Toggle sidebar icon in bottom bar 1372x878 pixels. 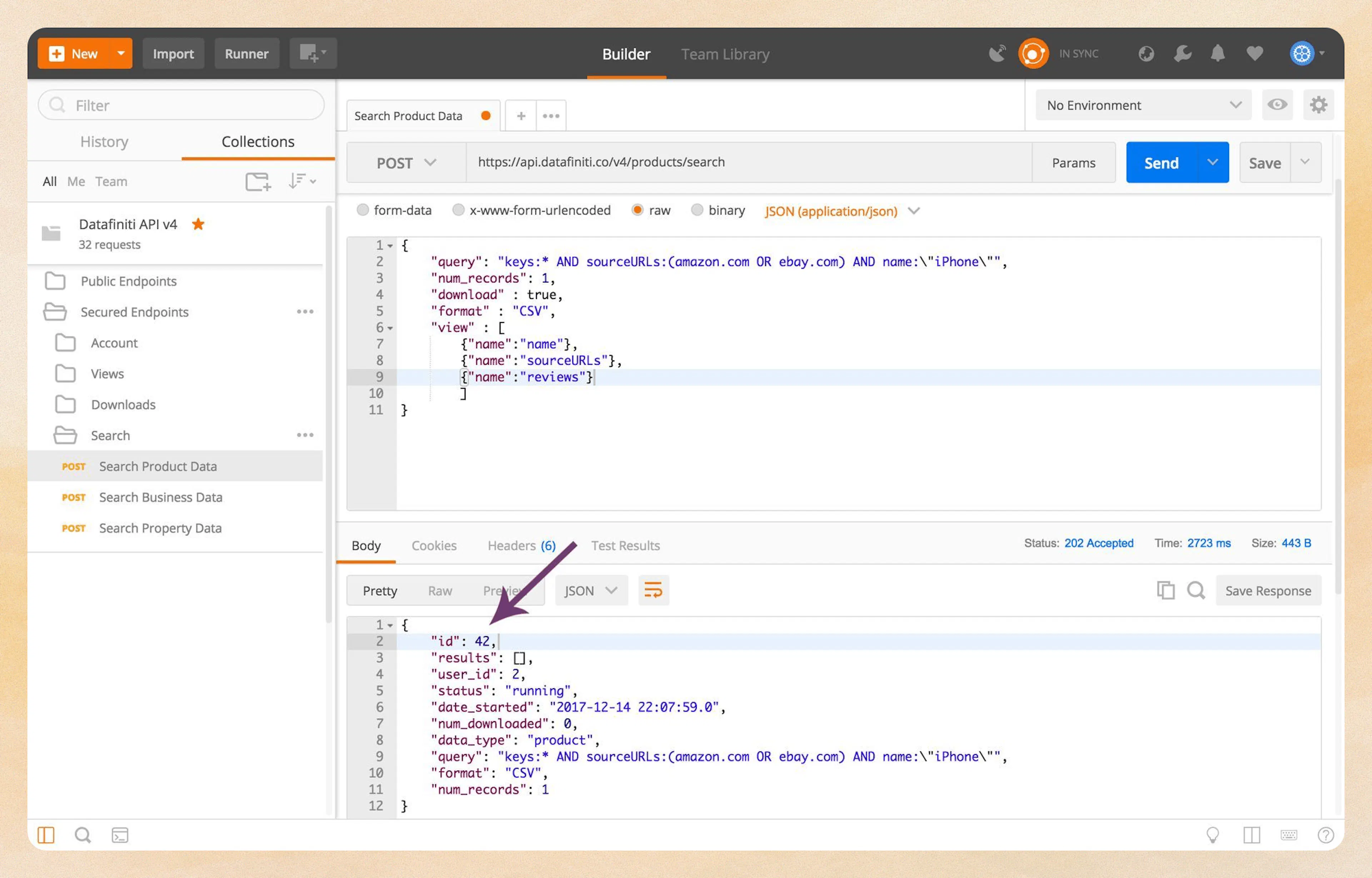(x=46, y=835)
